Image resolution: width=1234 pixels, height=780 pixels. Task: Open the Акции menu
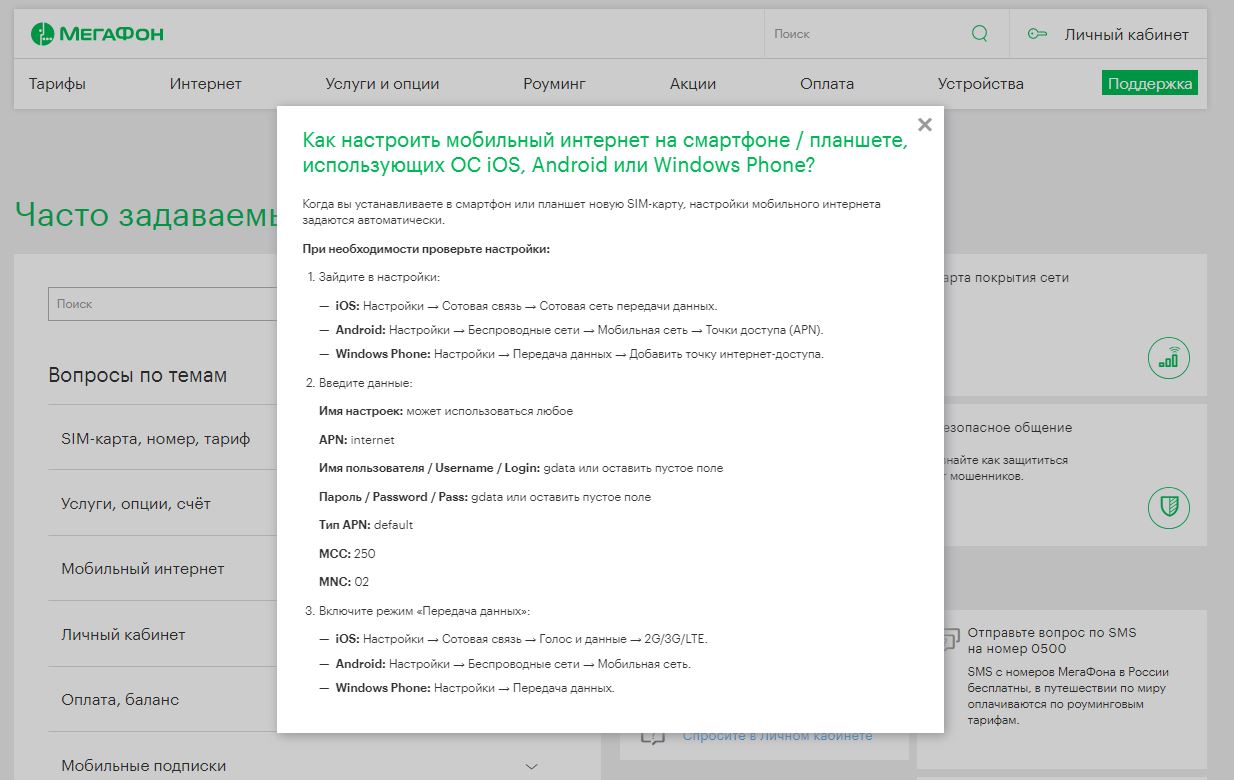(x=693, y=84)
